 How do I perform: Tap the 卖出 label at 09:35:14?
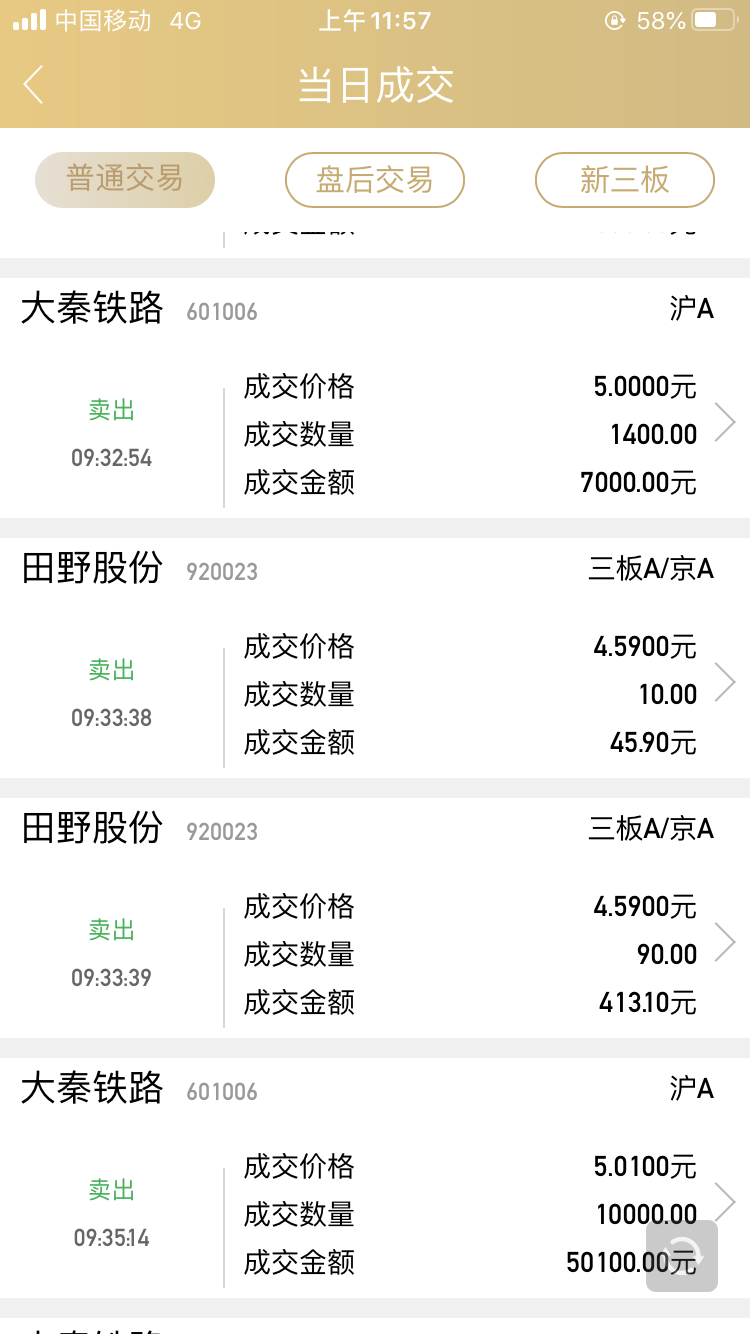click(111, 1190)
